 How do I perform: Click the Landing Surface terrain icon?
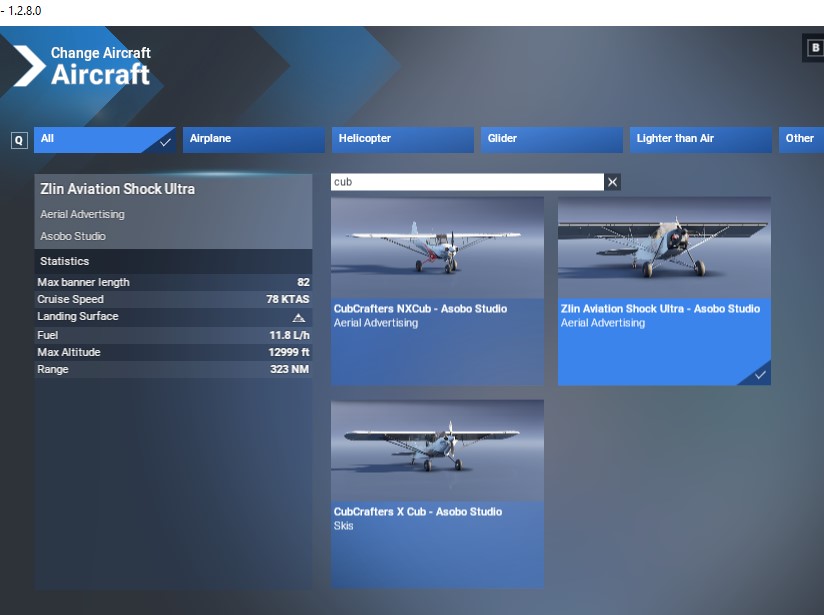tap(298, 317)
